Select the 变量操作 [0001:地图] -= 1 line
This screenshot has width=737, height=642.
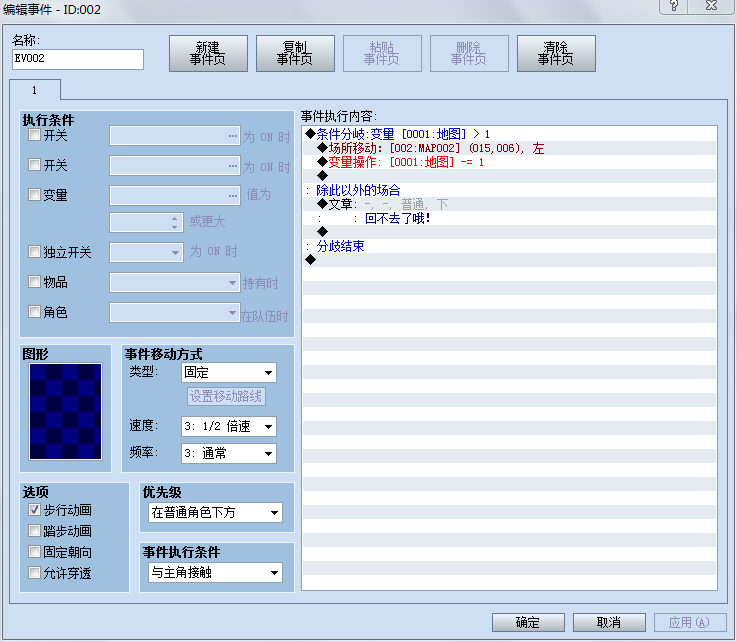(510, 162)
